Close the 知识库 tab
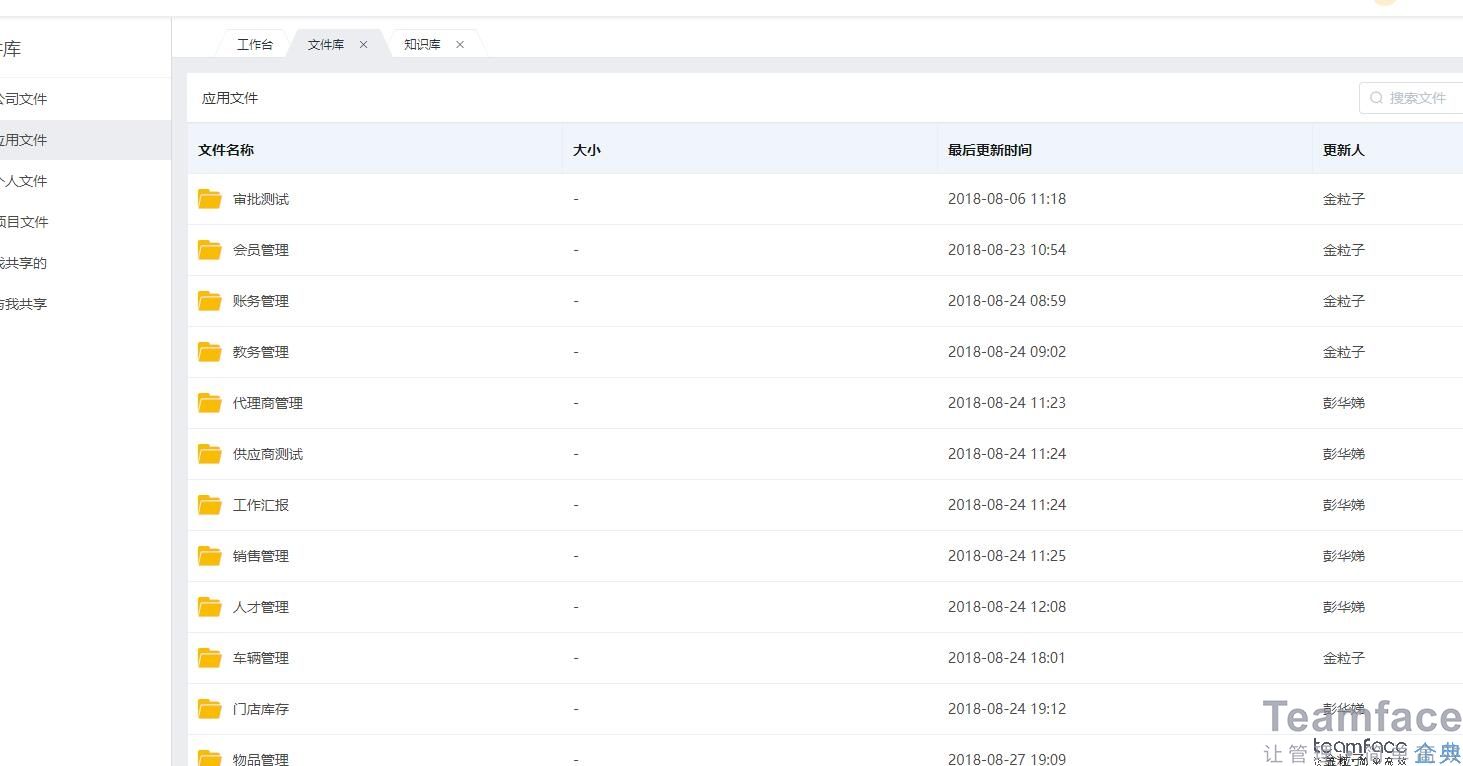The height and width of the screenshot is (766, 1463). [x=460, y=45]
